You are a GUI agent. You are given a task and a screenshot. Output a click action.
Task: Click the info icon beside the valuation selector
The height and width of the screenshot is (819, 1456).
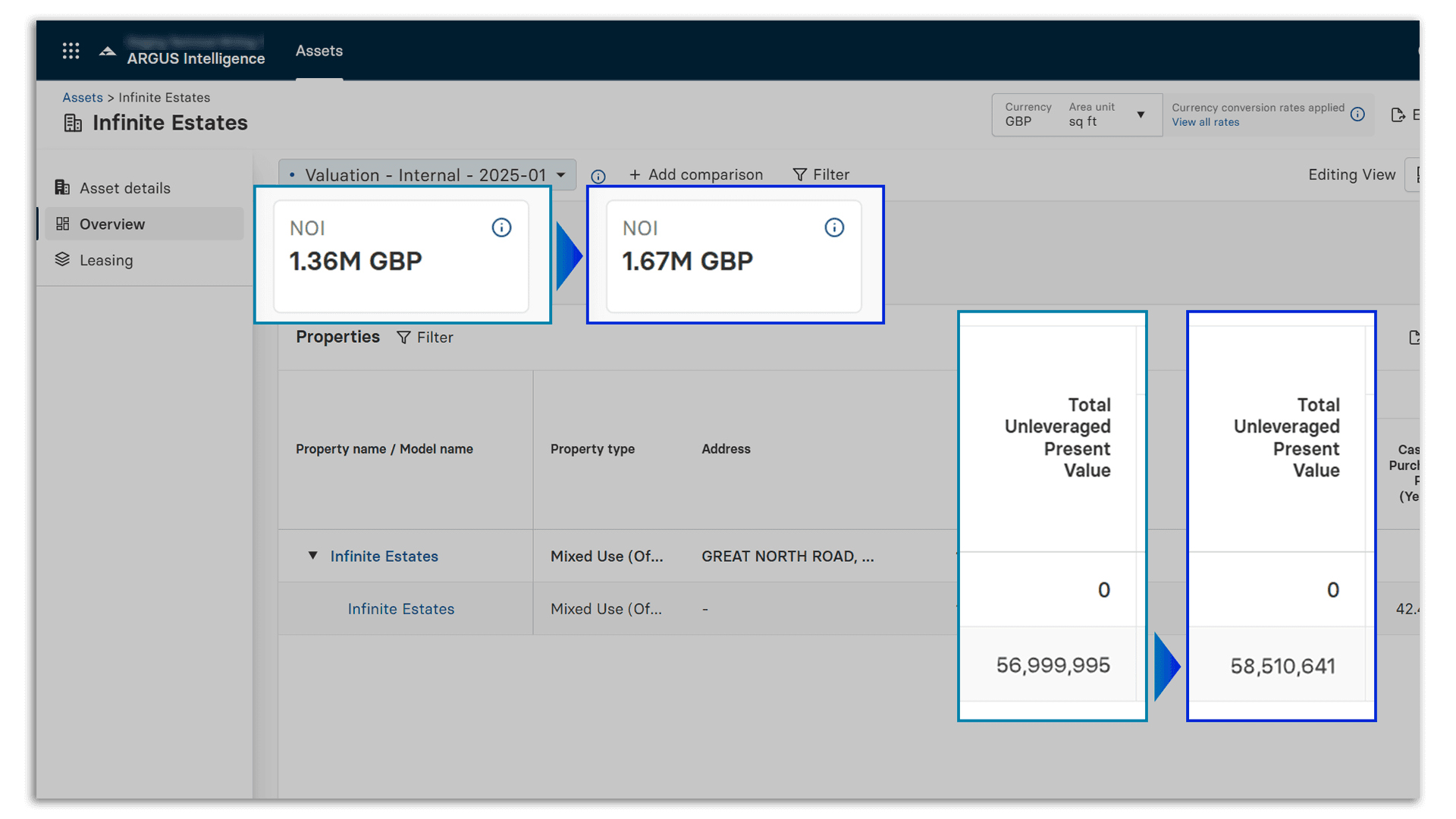coord(598,177)
